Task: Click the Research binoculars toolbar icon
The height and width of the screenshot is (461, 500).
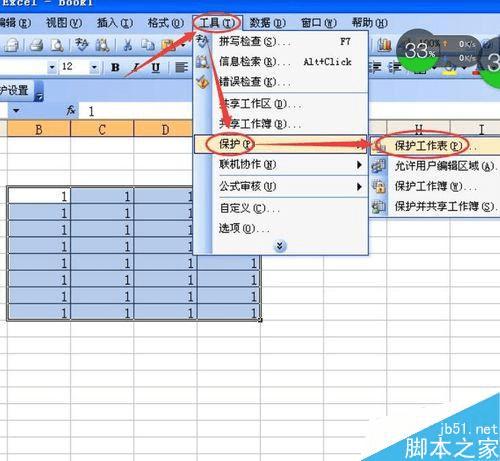Action: 102,45
